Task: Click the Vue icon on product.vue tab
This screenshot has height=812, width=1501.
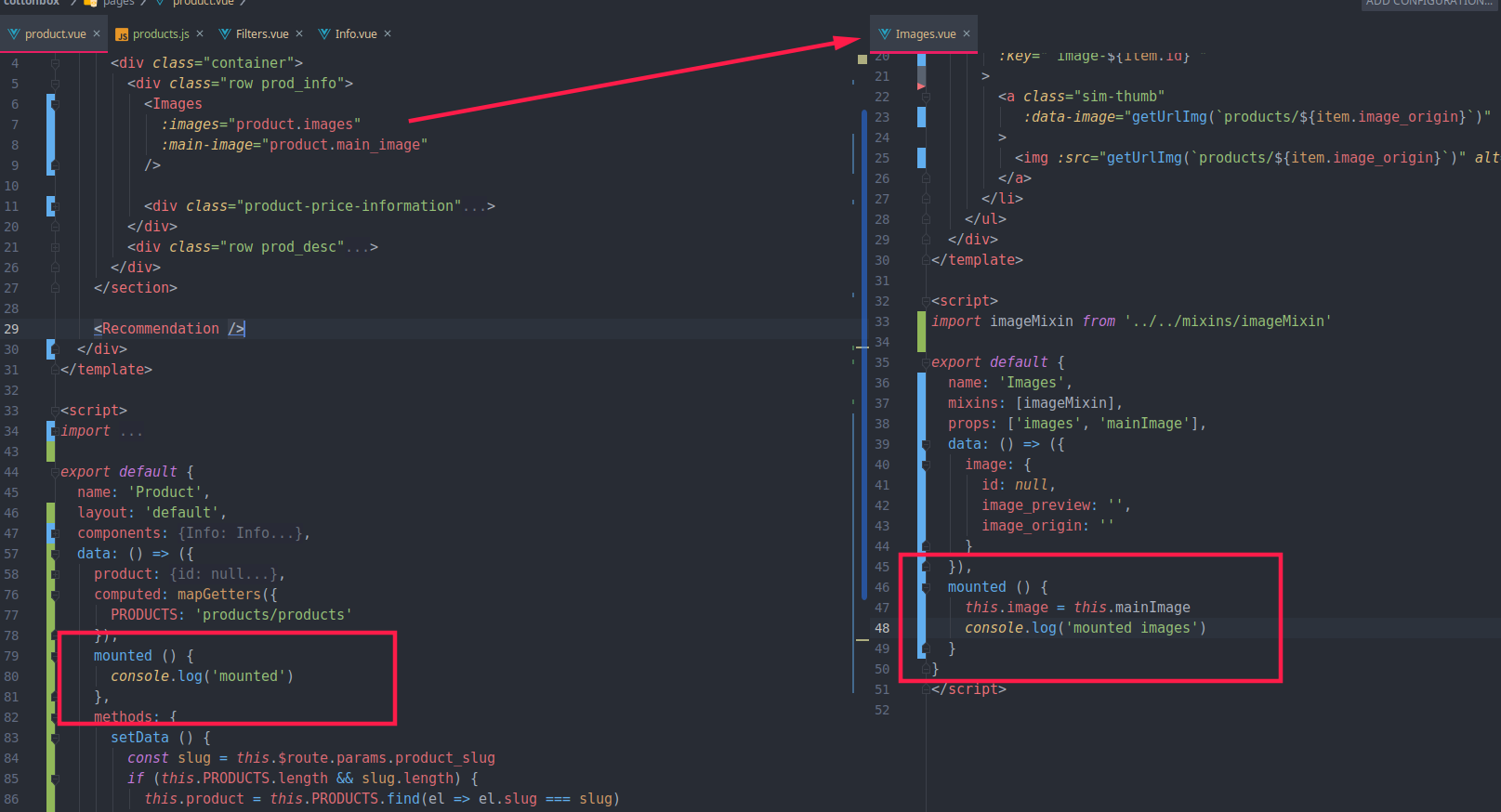Action: 14,34
